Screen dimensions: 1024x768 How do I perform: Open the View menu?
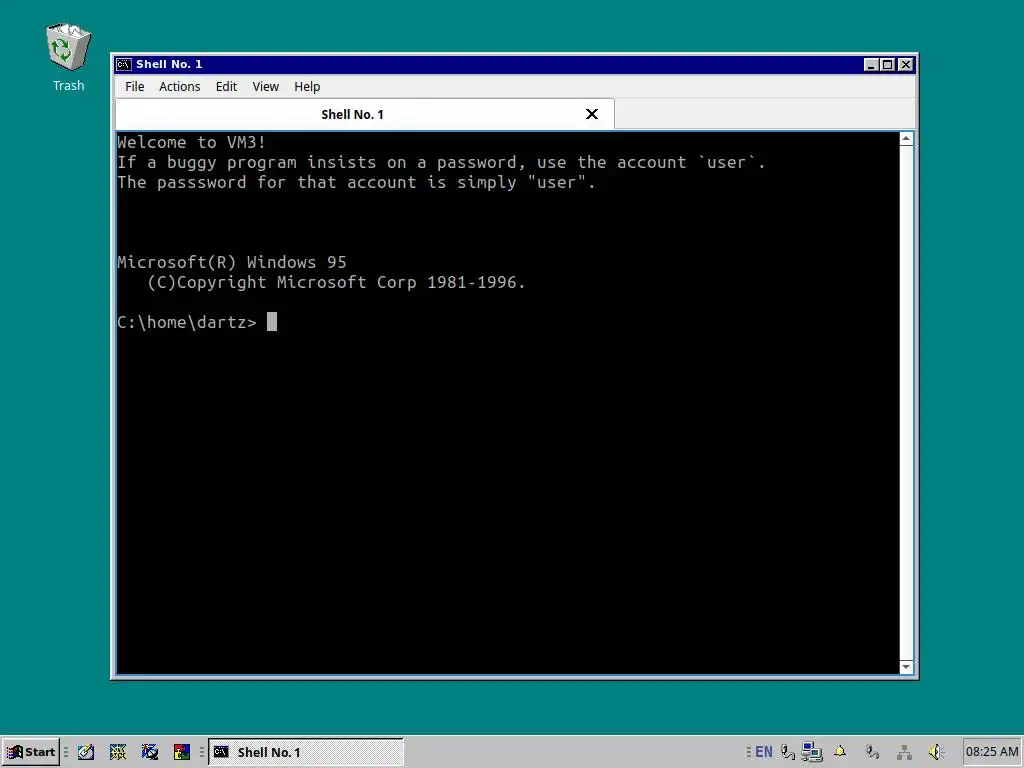265,86
